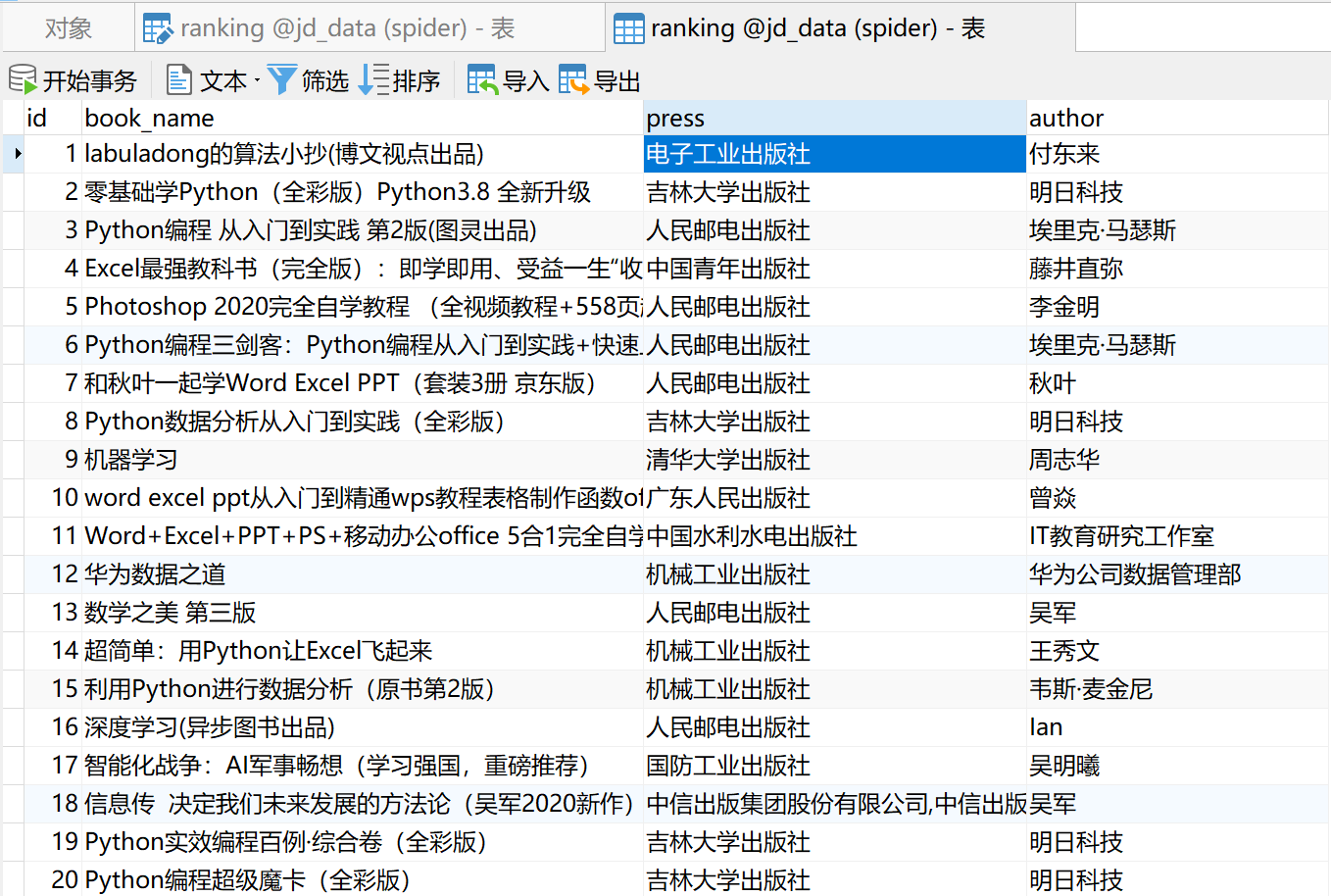
Task: Click the press cell of row 2
Action: 835,192
